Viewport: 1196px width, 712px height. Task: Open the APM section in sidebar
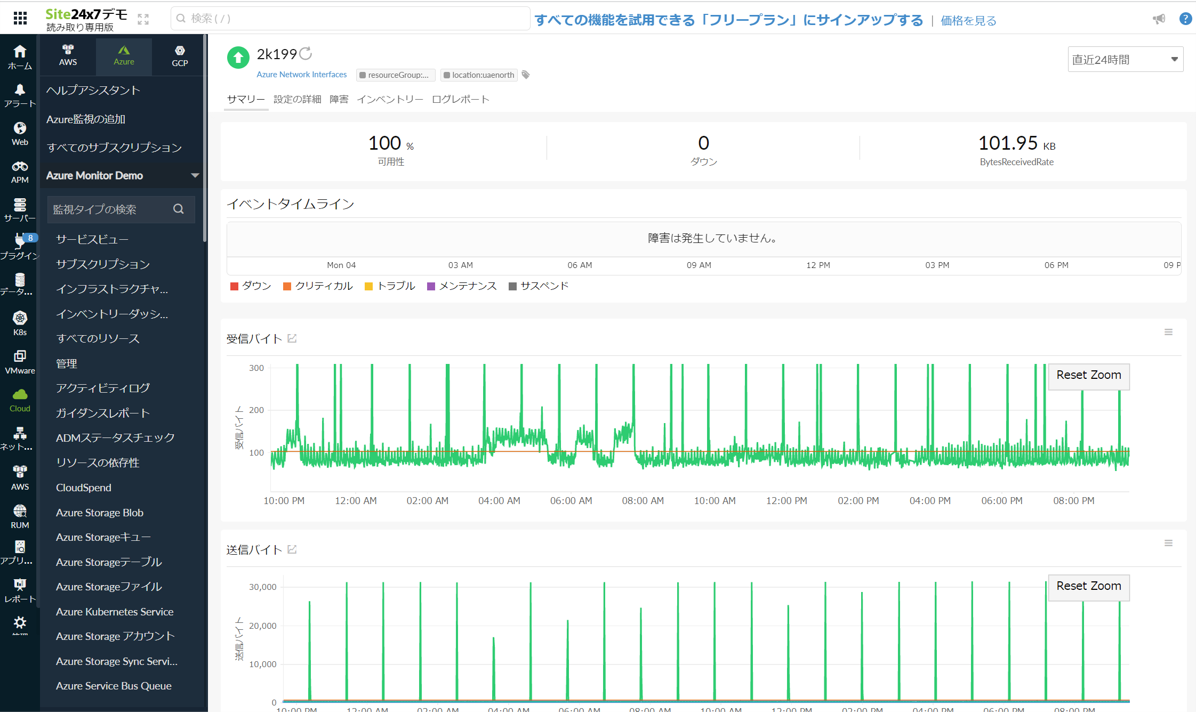(x=19, y=168)
